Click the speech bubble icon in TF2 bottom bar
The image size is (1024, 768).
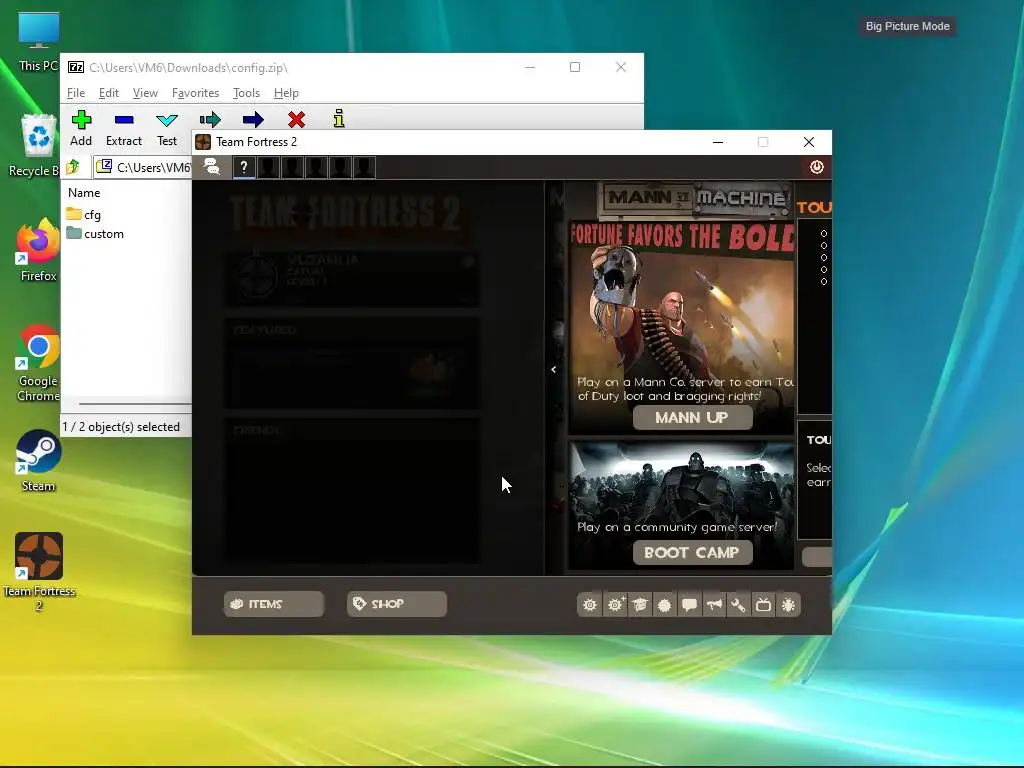point(689,605)
